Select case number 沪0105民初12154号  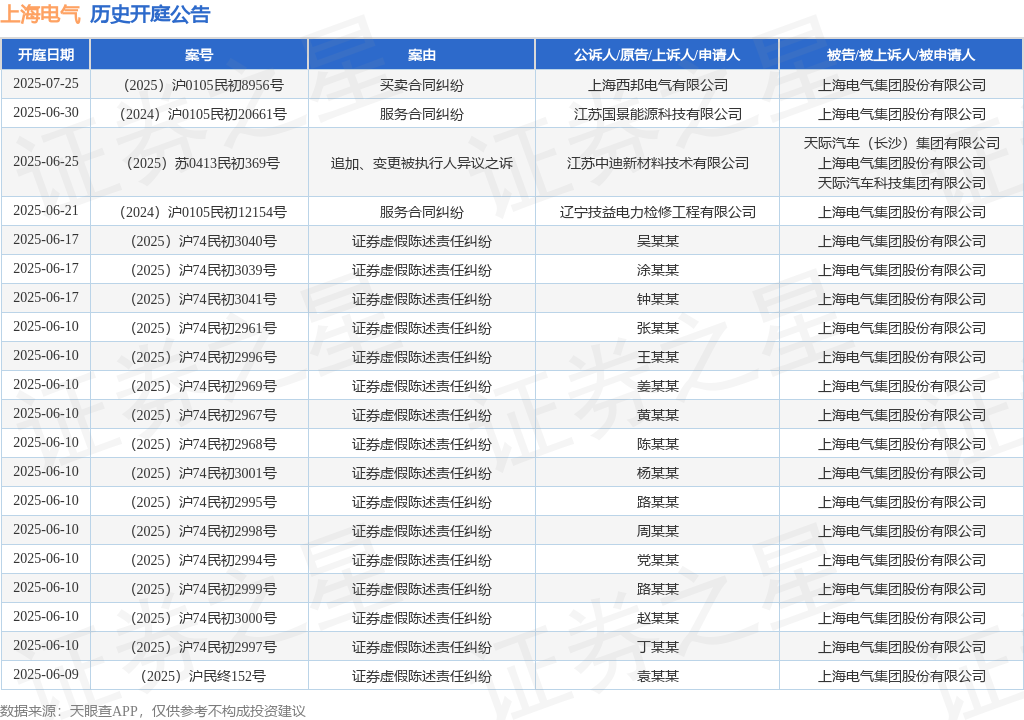tap(203, 212)
